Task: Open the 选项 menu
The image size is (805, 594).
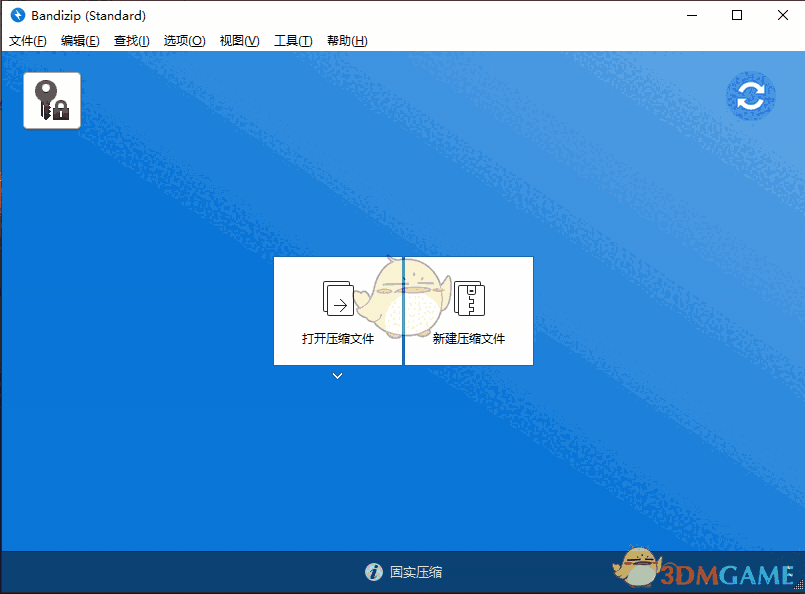Action: 184,40
